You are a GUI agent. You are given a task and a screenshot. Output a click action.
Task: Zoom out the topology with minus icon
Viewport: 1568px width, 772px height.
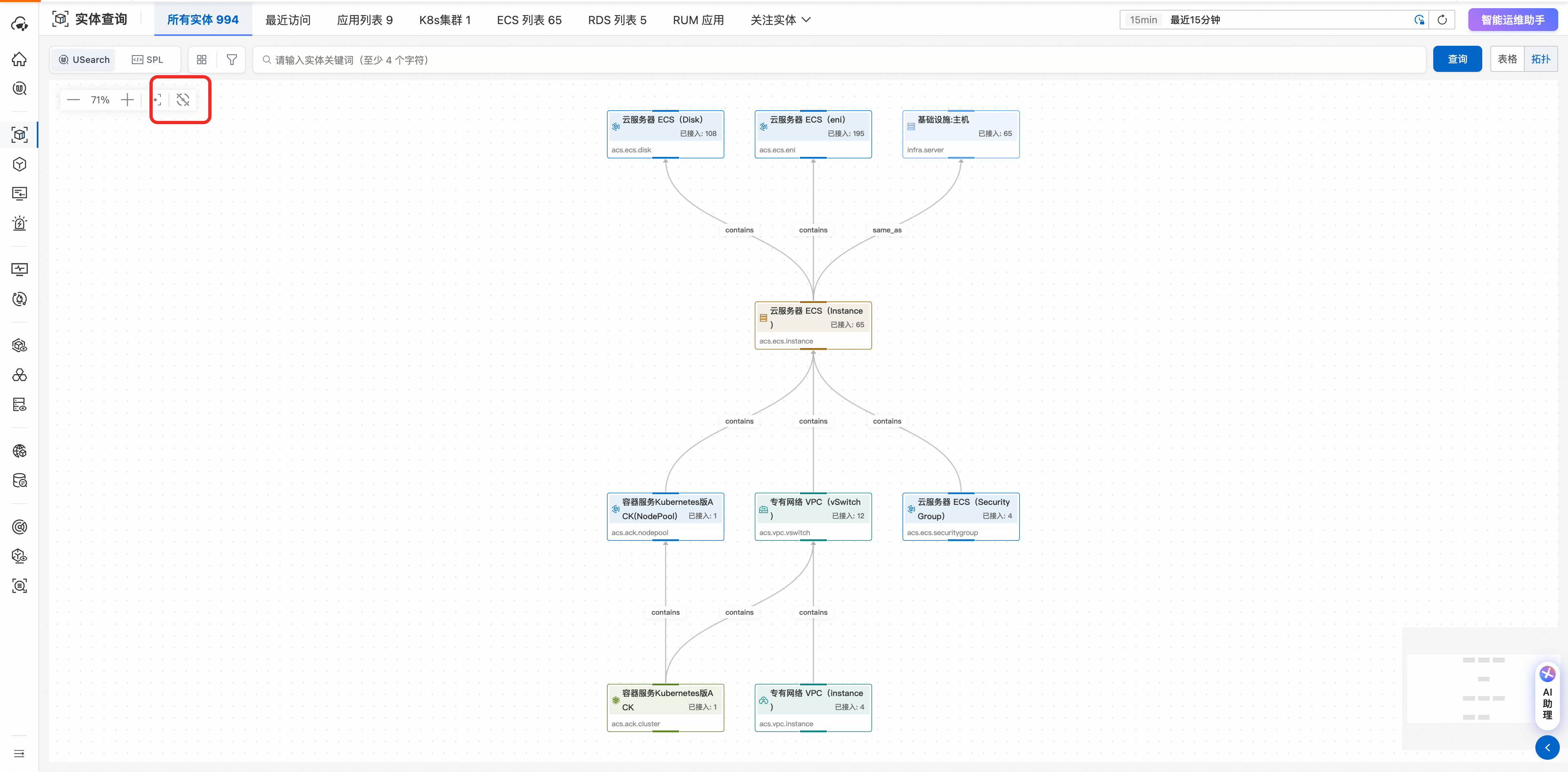click(x=73, y=100)
